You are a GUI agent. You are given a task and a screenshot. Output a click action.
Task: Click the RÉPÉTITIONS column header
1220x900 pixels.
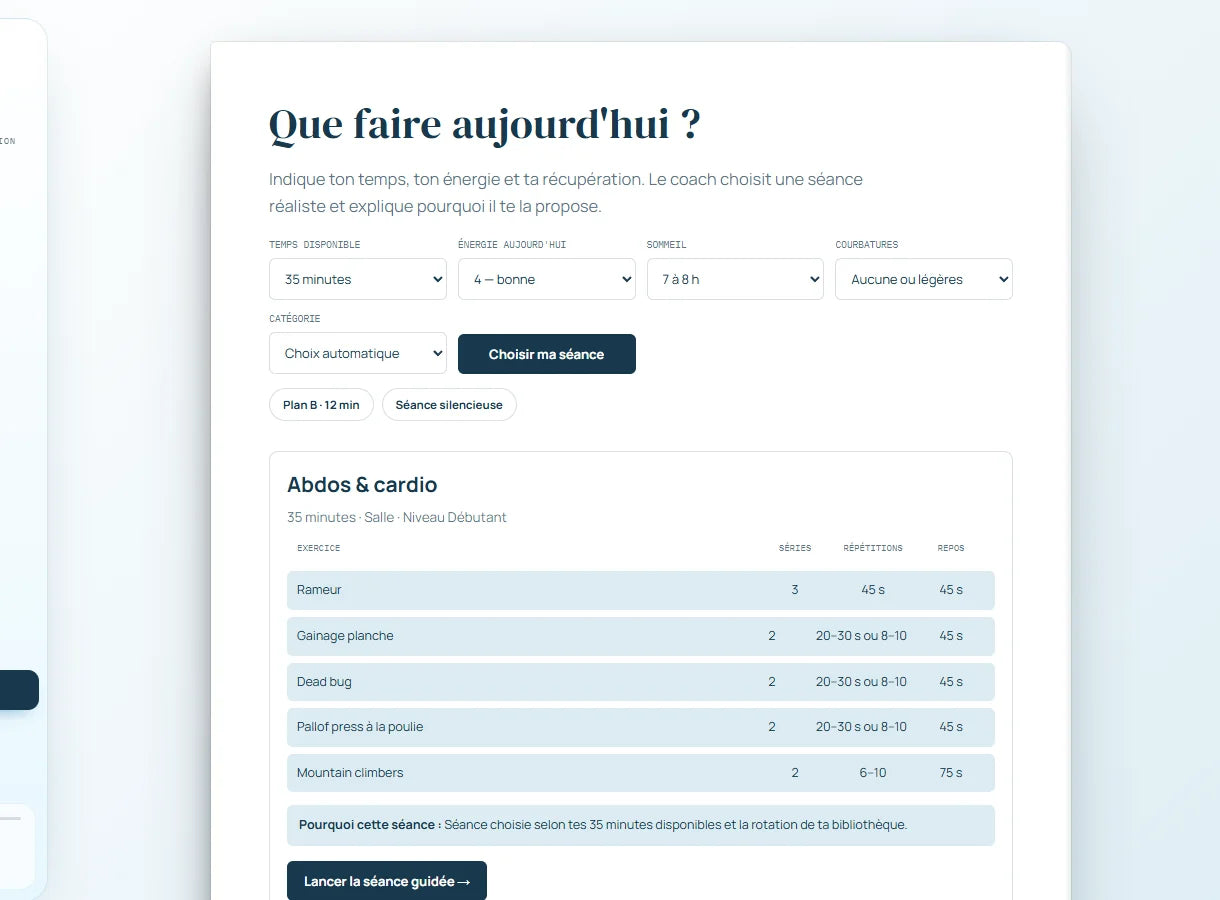point(873,548)
